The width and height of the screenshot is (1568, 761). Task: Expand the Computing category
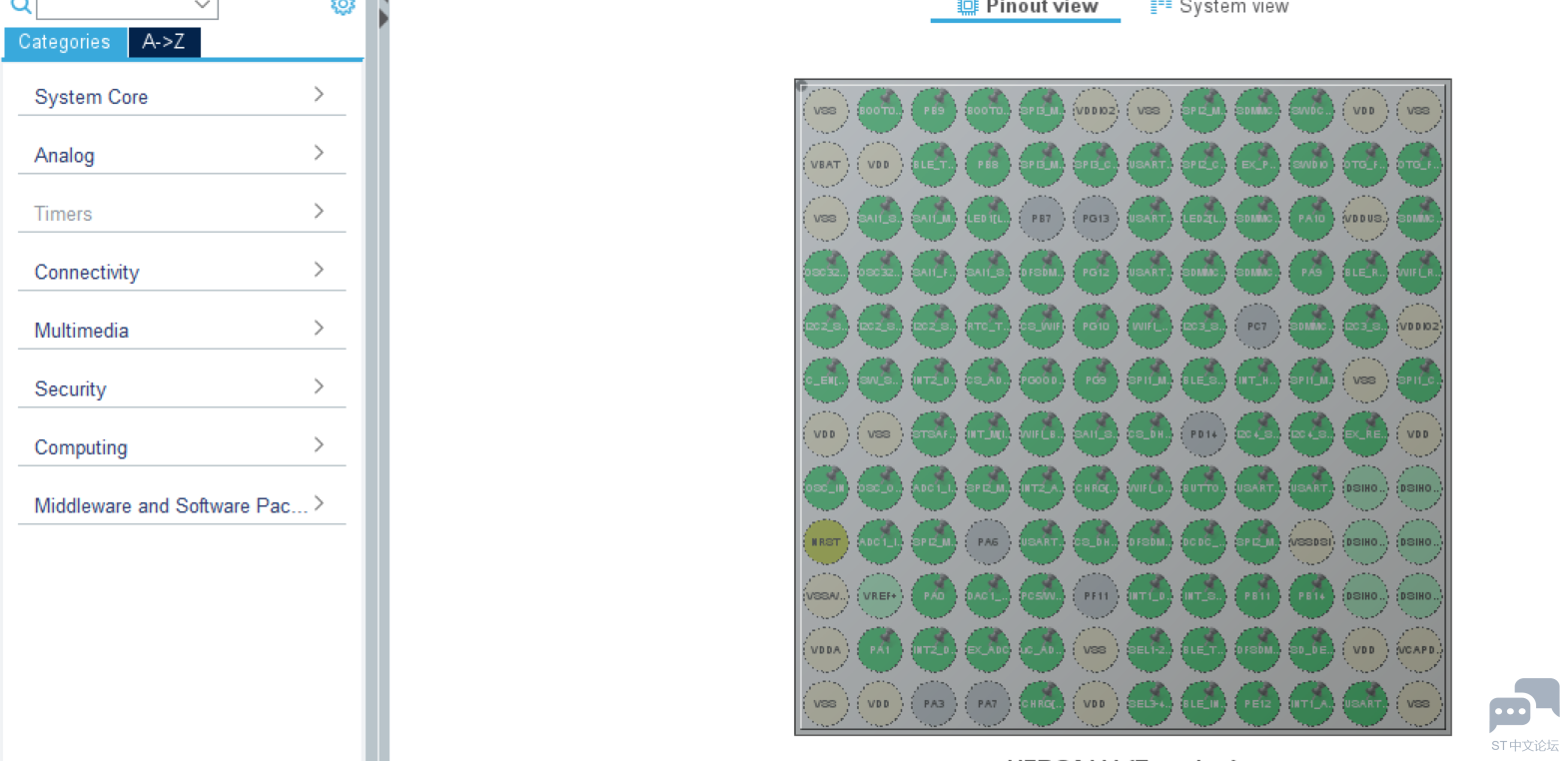(x=182, y=446)
